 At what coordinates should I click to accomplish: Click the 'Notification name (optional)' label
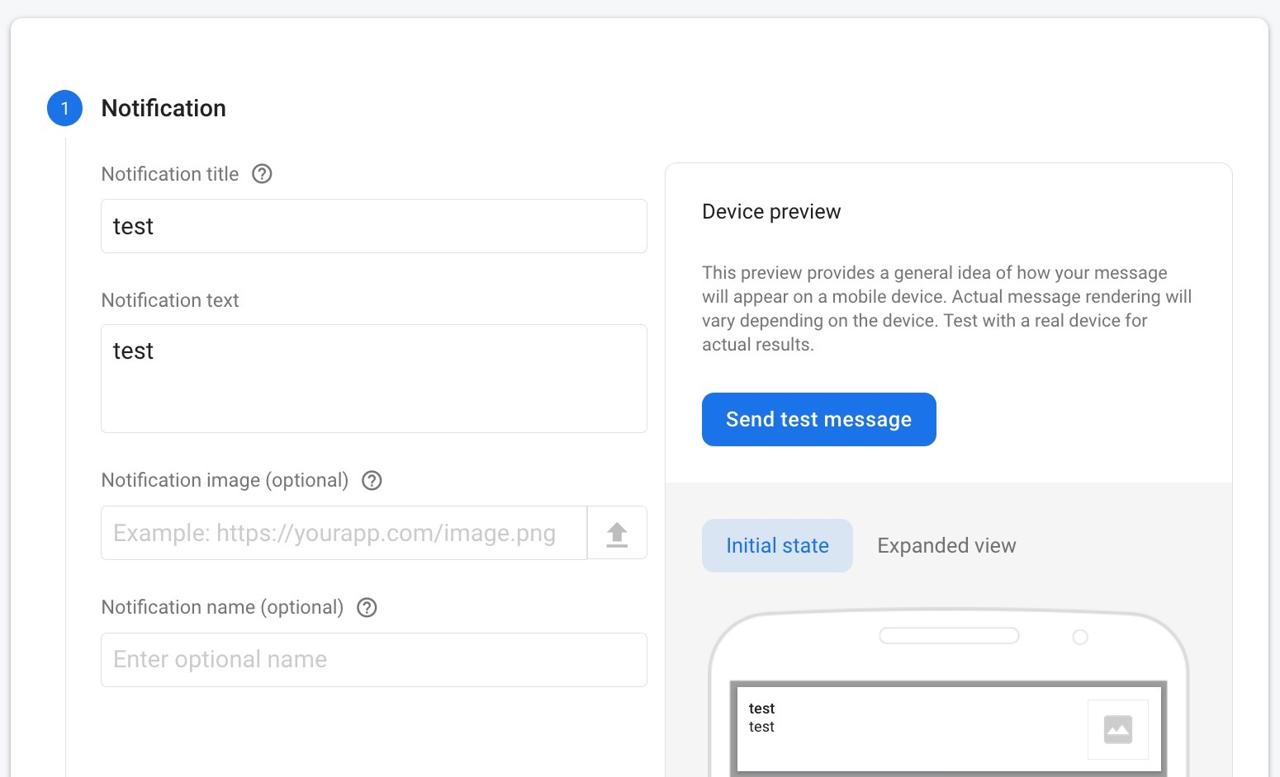[222, 607]
